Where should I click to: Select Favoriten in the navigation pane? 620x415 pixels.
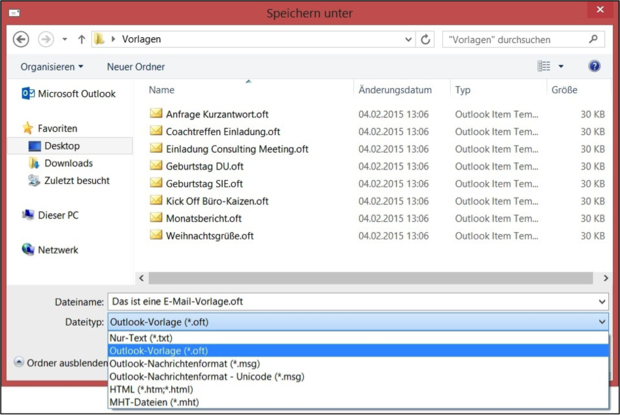(x=50, y=128)
